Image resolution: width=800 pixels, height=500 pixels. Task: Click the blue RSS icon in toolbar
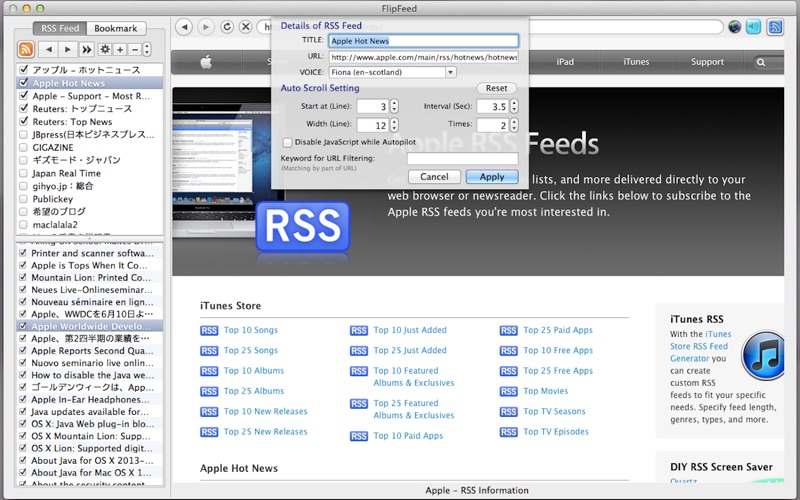[775, 27]
